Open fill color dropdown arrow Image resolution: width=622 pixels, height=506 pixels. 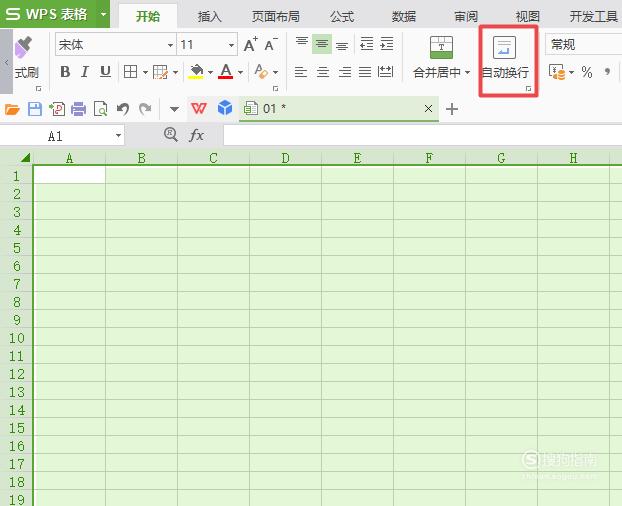tap(210, 72)
